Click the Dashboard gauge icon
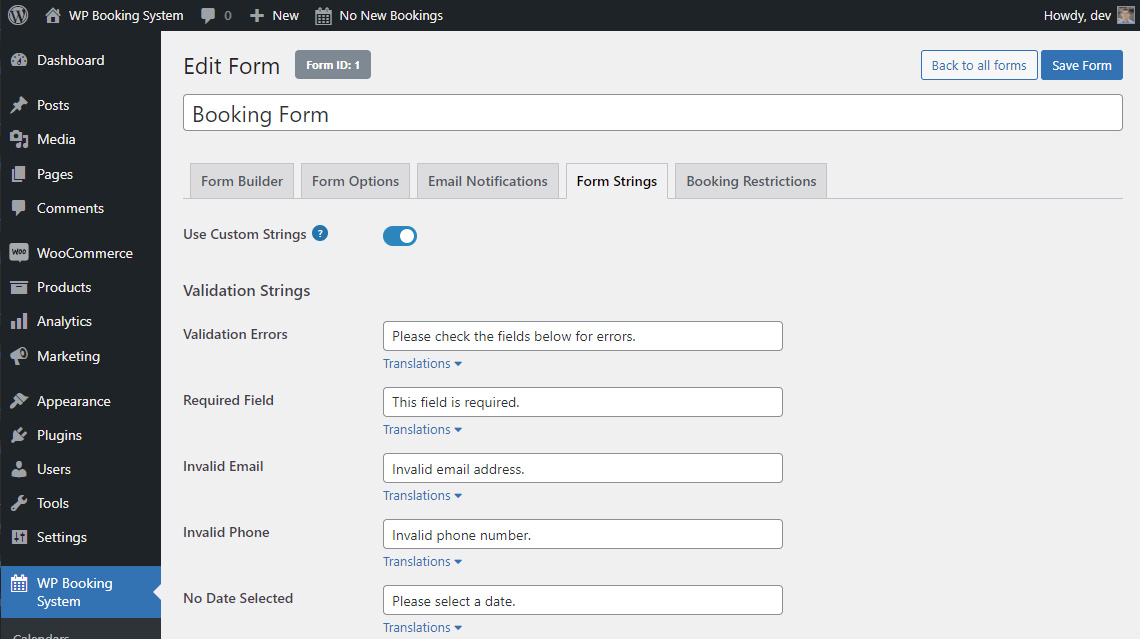 click(20, 60)
